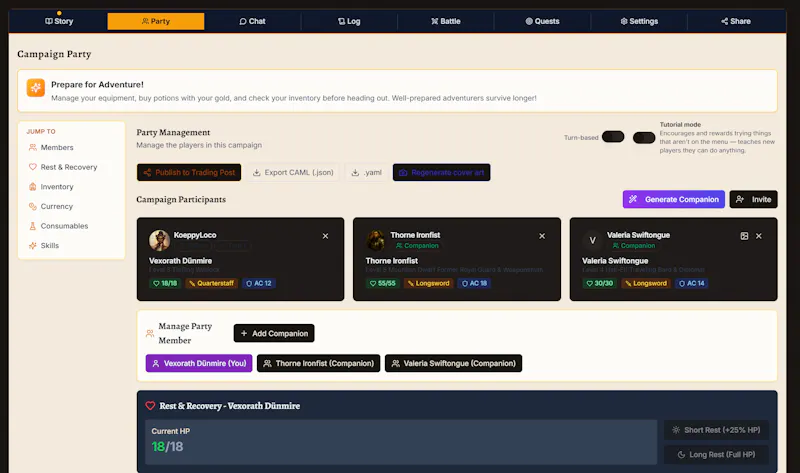
Task: Export campaign as .yaml
Action: coord(366,172)
